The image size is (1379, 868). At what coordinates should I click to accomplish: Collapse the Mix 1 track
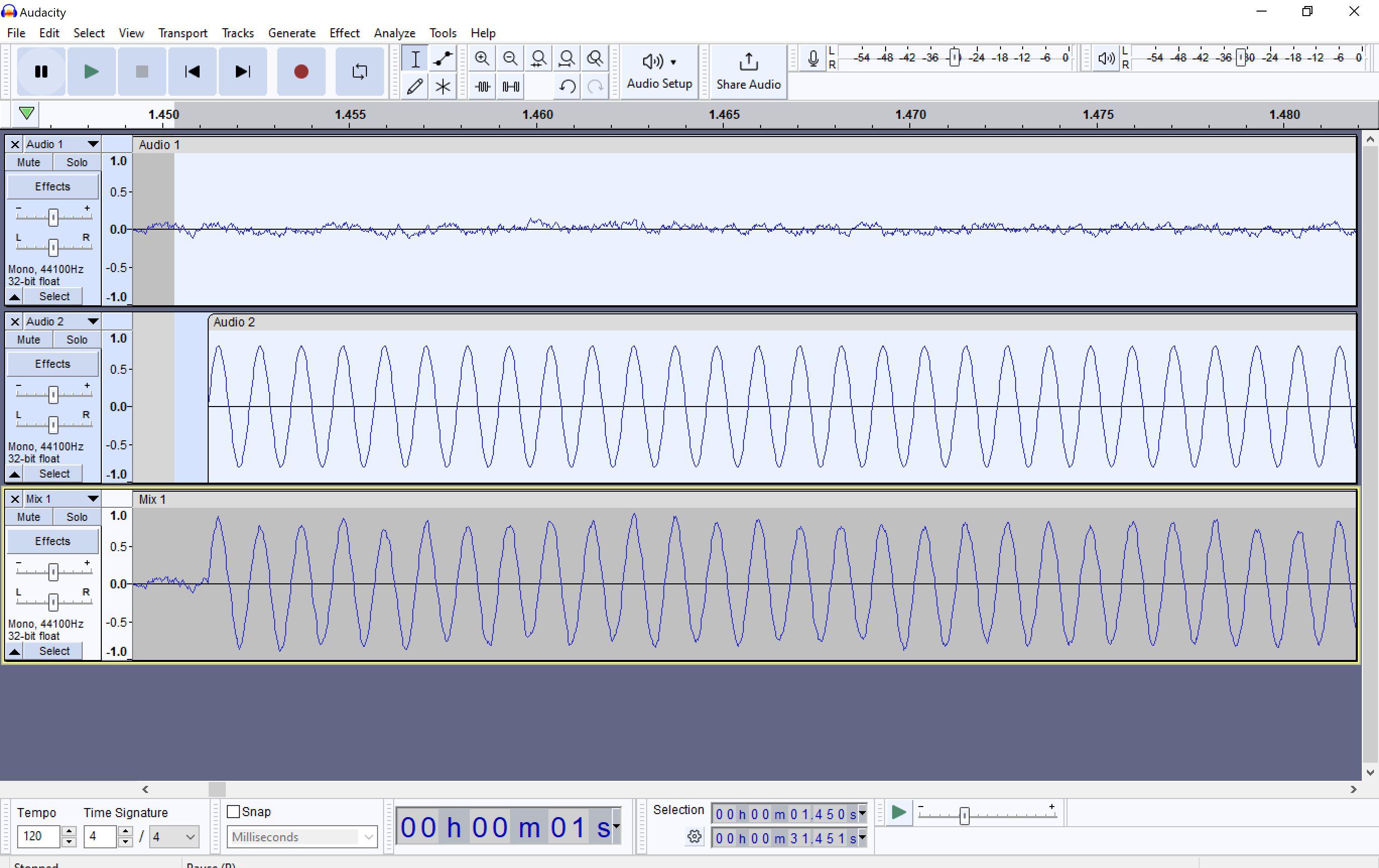pos(15,651)
